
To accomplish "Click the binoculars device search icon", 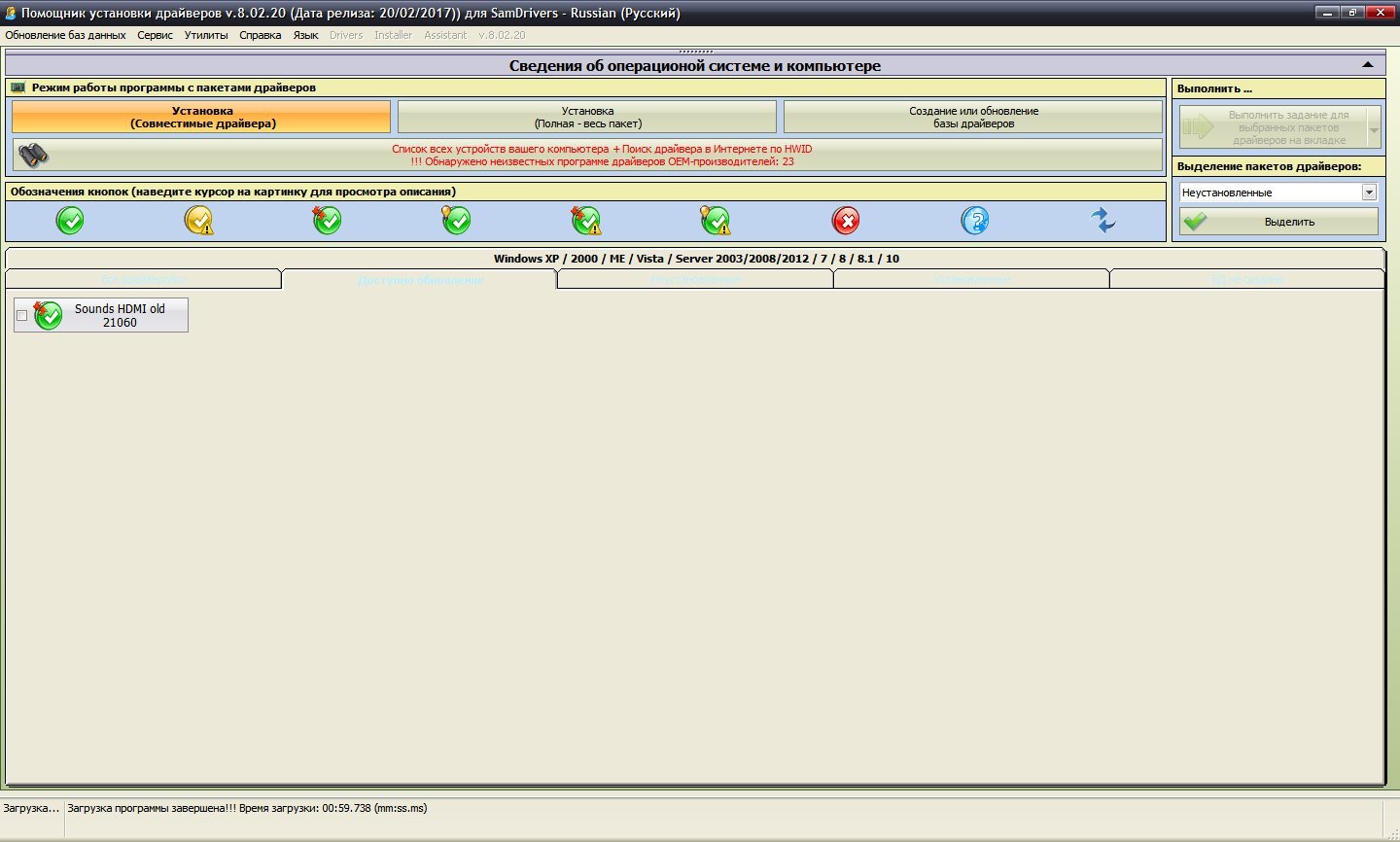I will 34,155.
